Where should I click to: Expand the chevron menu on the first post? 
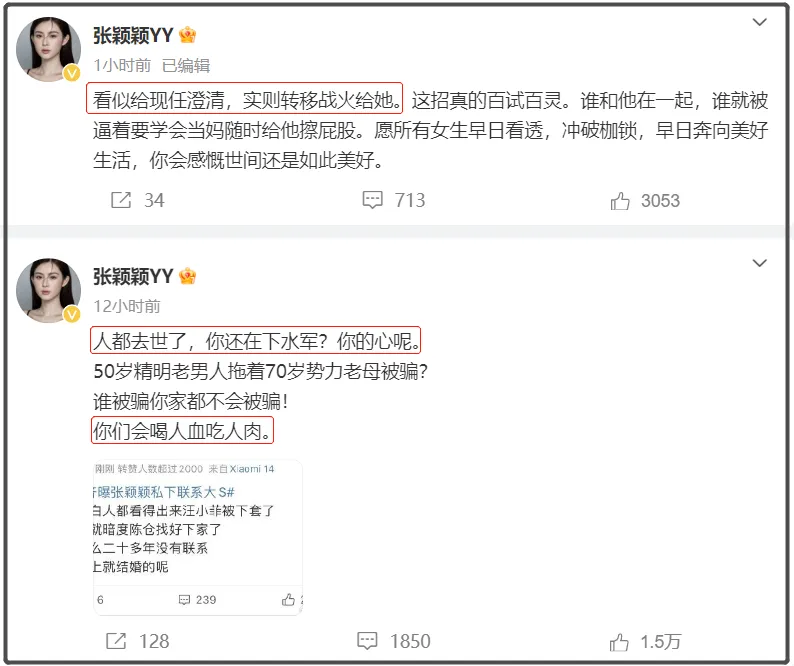(760, 22)
